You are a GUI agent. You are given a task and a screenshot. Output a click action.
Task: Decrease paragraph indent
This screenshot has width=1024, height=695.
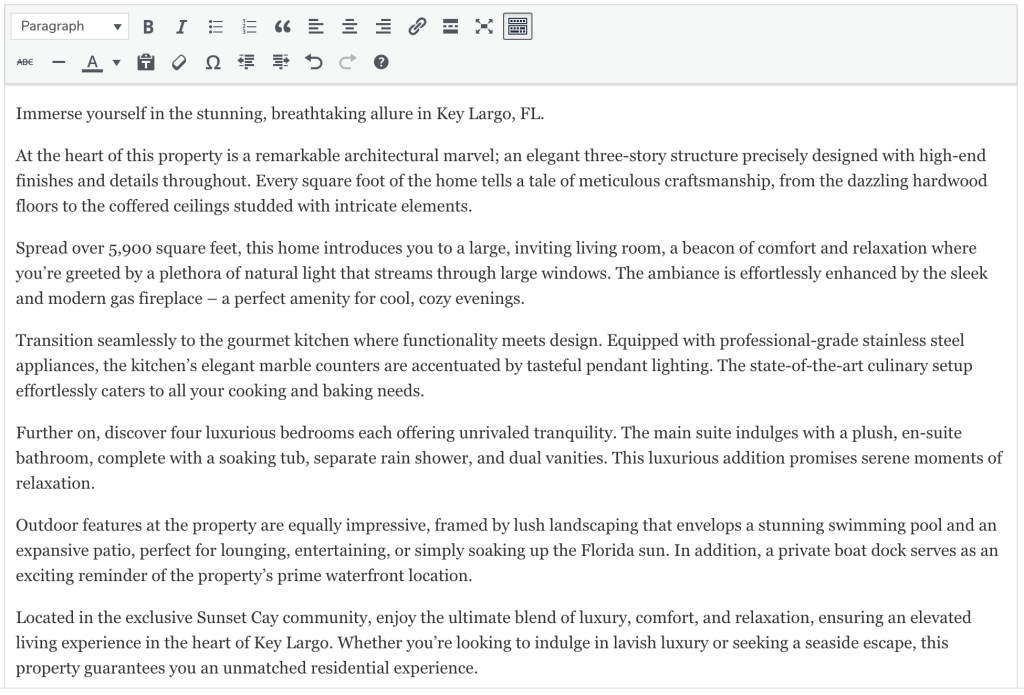point(246,62)
